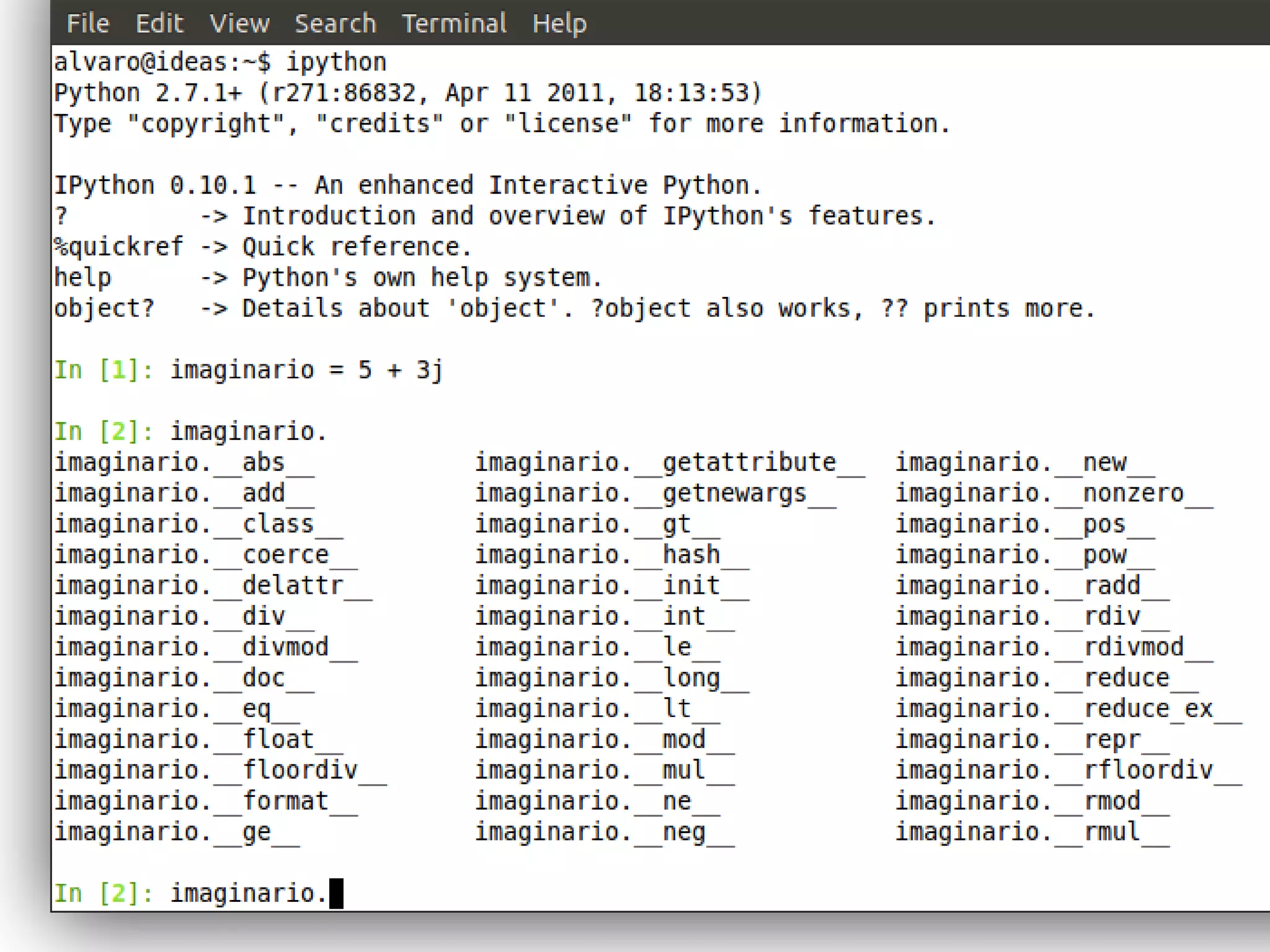Open the Edit menu
Viewport: 1270px width, 952px height.
click(x=159, y=24)
